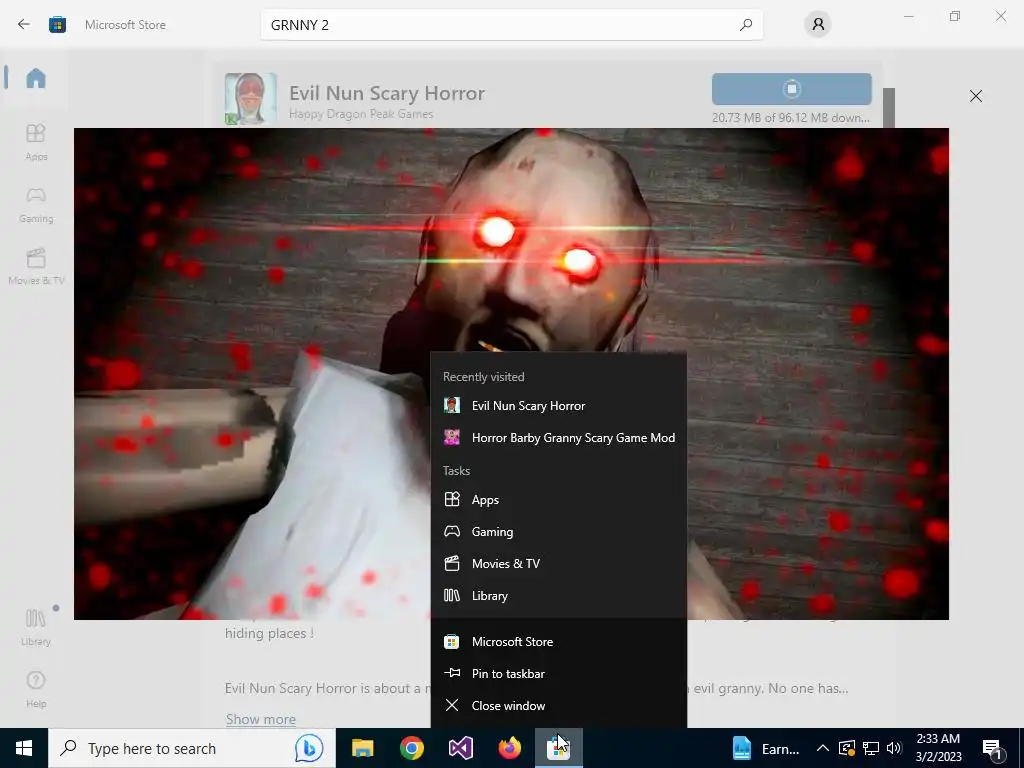Click the security warning tray icon
Image resolution: width=1024 pixels, height=768 pixels.
click(x=847, y=748)
